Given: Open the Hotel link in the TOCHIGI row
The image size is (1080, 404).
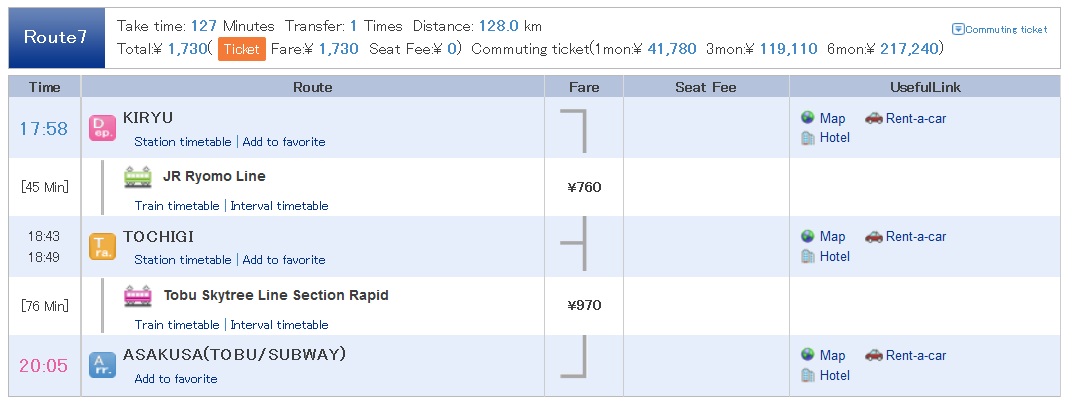Looking at the screenshot, I should [x=835, y=256].
